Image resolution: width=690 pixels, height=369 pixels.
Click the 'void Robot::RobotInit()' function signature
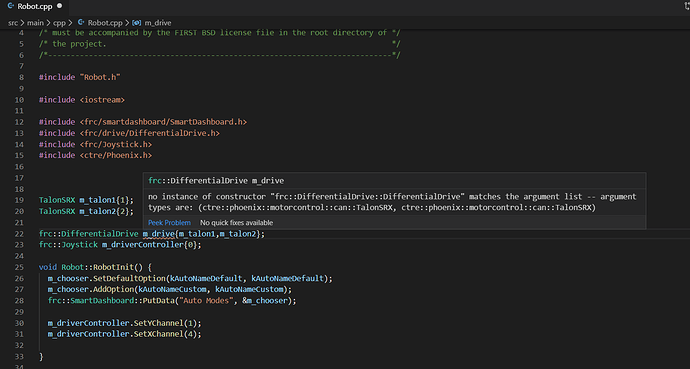[x=91, y=267]
